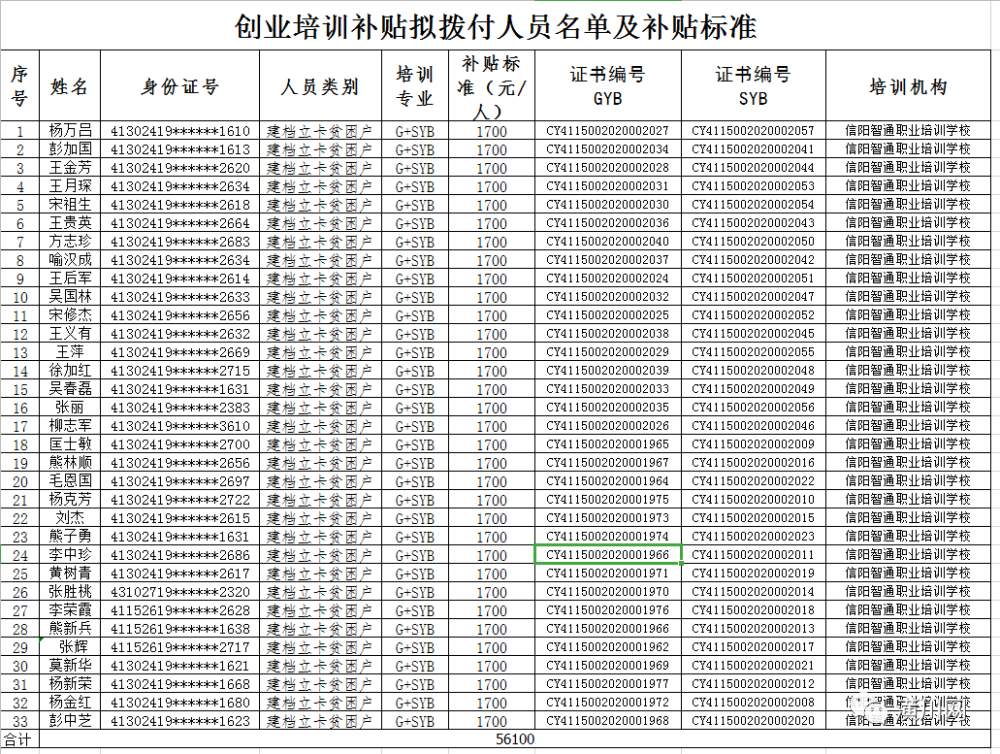The width and height of the screenshot is (1000, 754).
Task: Select the name cell 张胜桃
Action: click(70, 592)
